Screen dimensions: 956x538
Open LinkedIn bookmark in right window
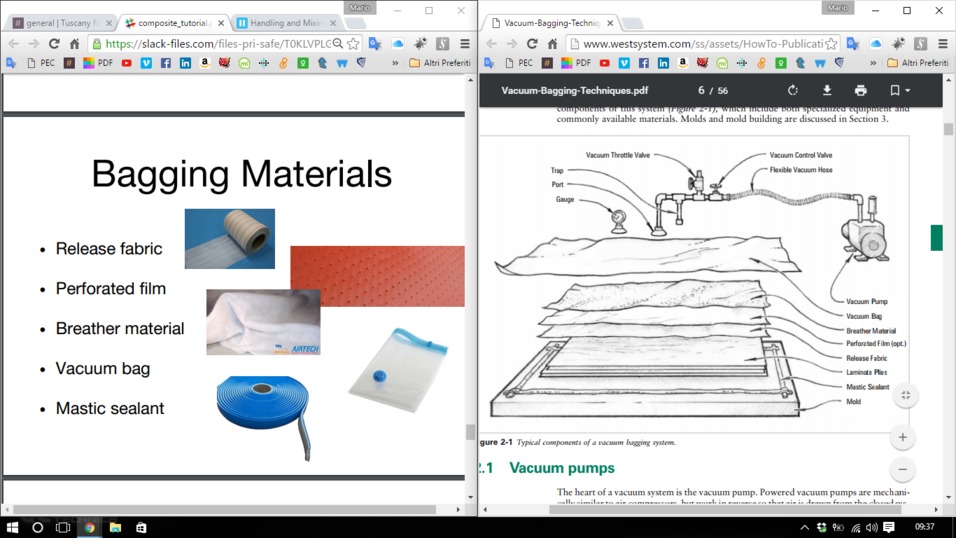click(663, 63)
